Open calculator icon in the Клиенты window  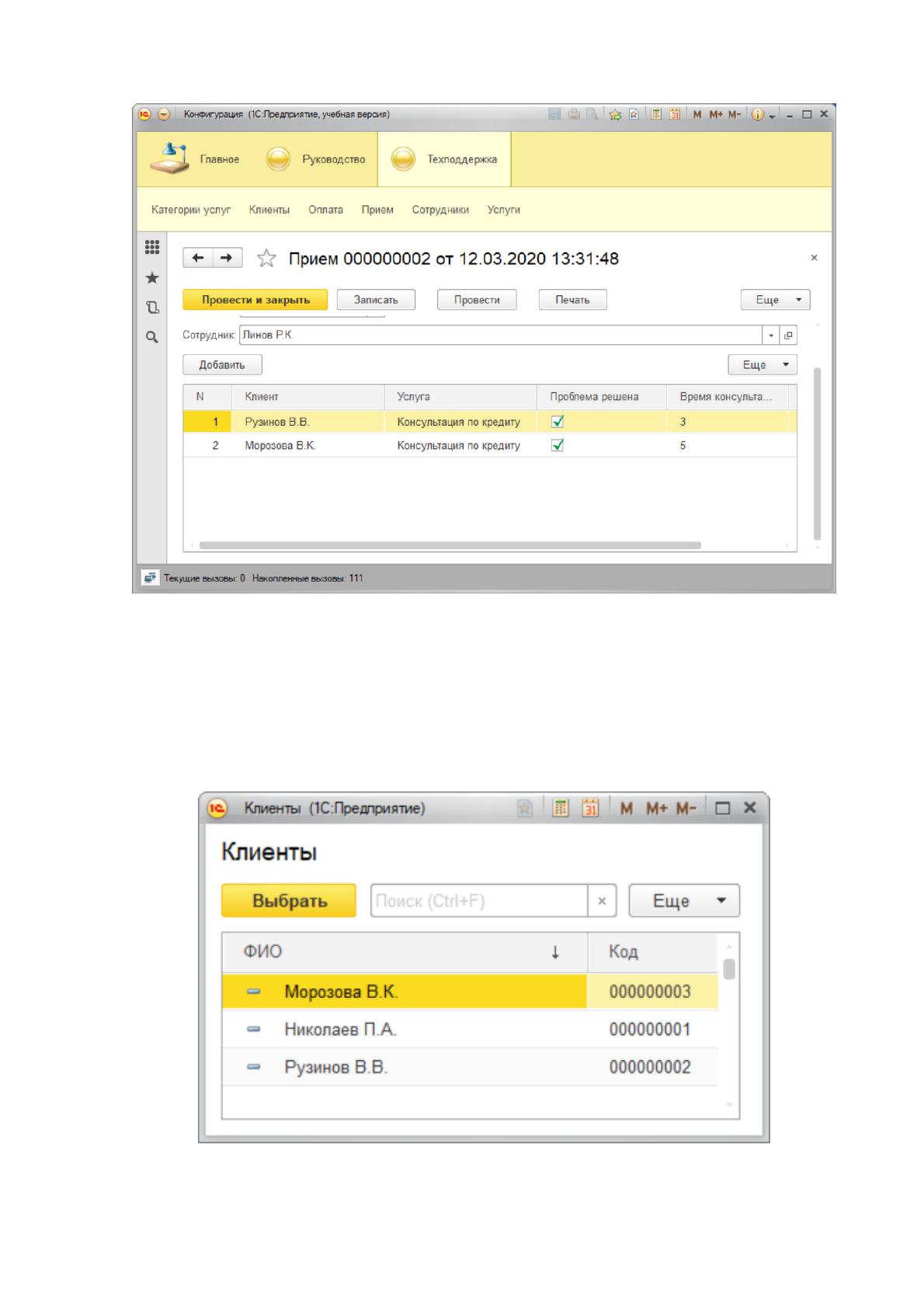tap(560, 808)
